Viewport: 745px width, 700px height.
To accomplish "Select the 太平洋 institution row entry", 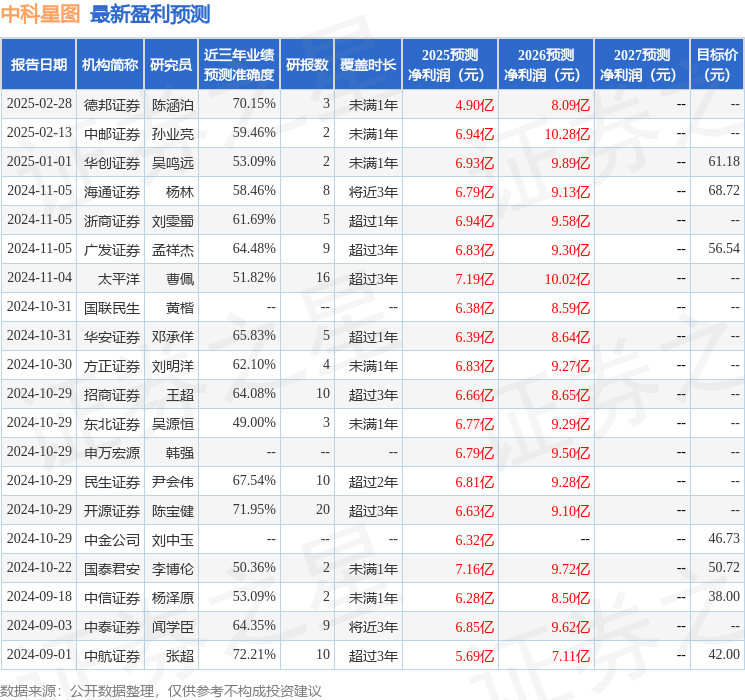I will pos(112,278).
